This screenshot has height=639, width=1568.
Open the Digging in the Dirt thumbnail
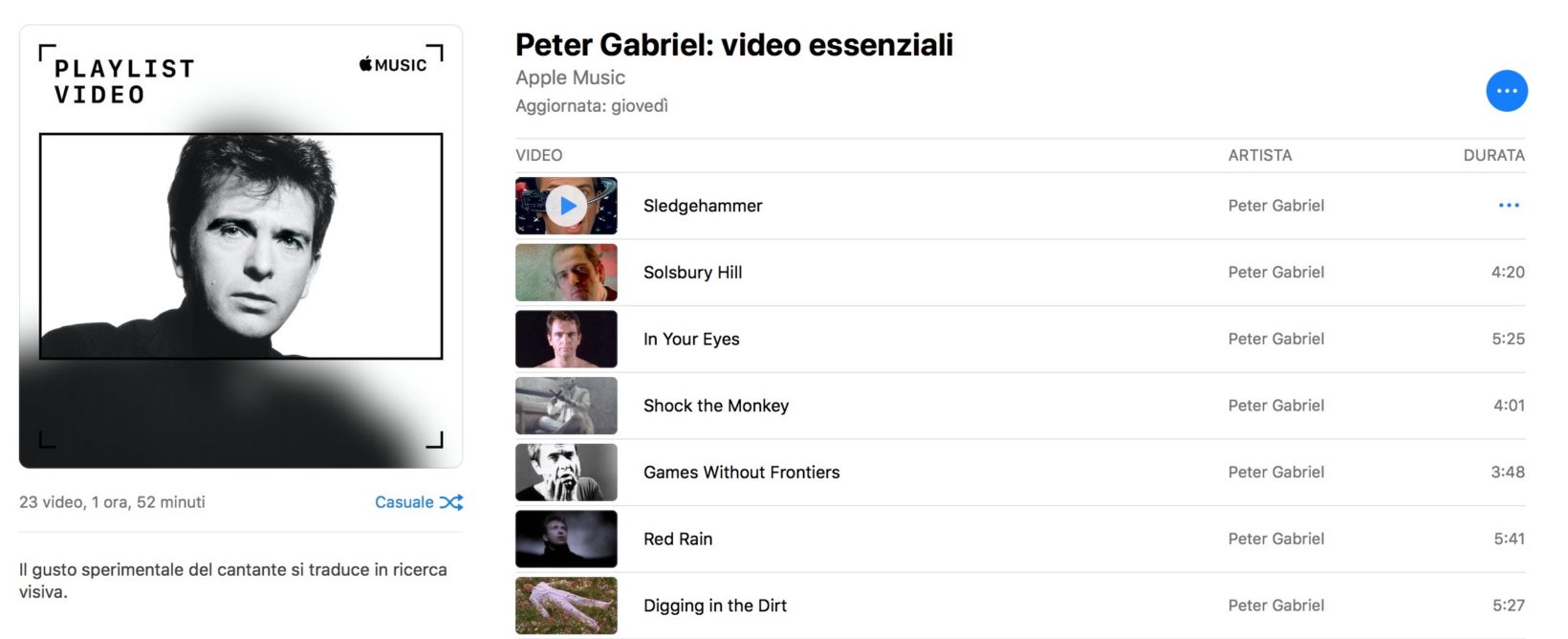(566, 606)
